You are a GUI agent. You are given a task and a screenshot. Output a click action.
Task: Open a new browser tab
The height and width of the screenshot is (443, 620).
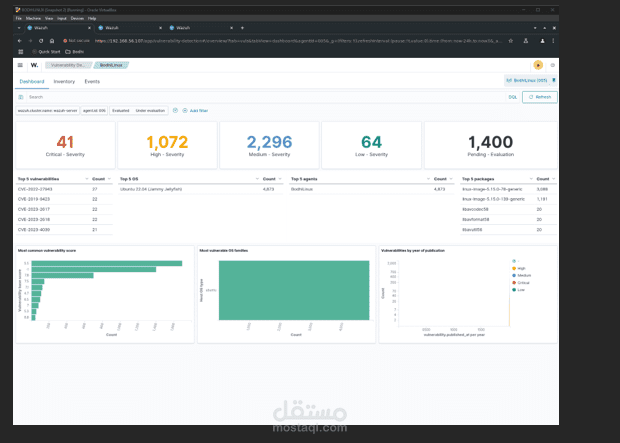tap(242, 28)
